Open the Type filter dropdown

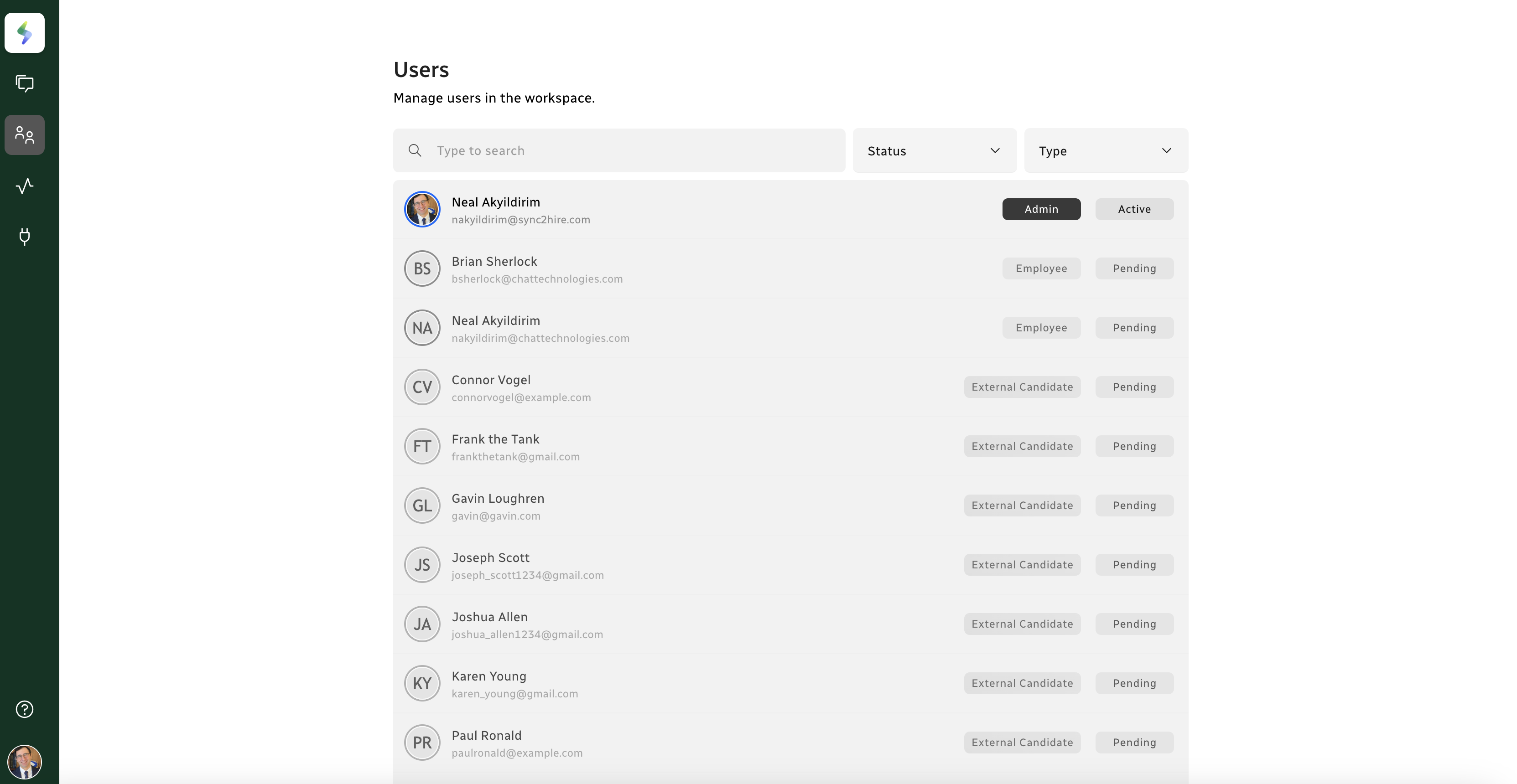1106,151
